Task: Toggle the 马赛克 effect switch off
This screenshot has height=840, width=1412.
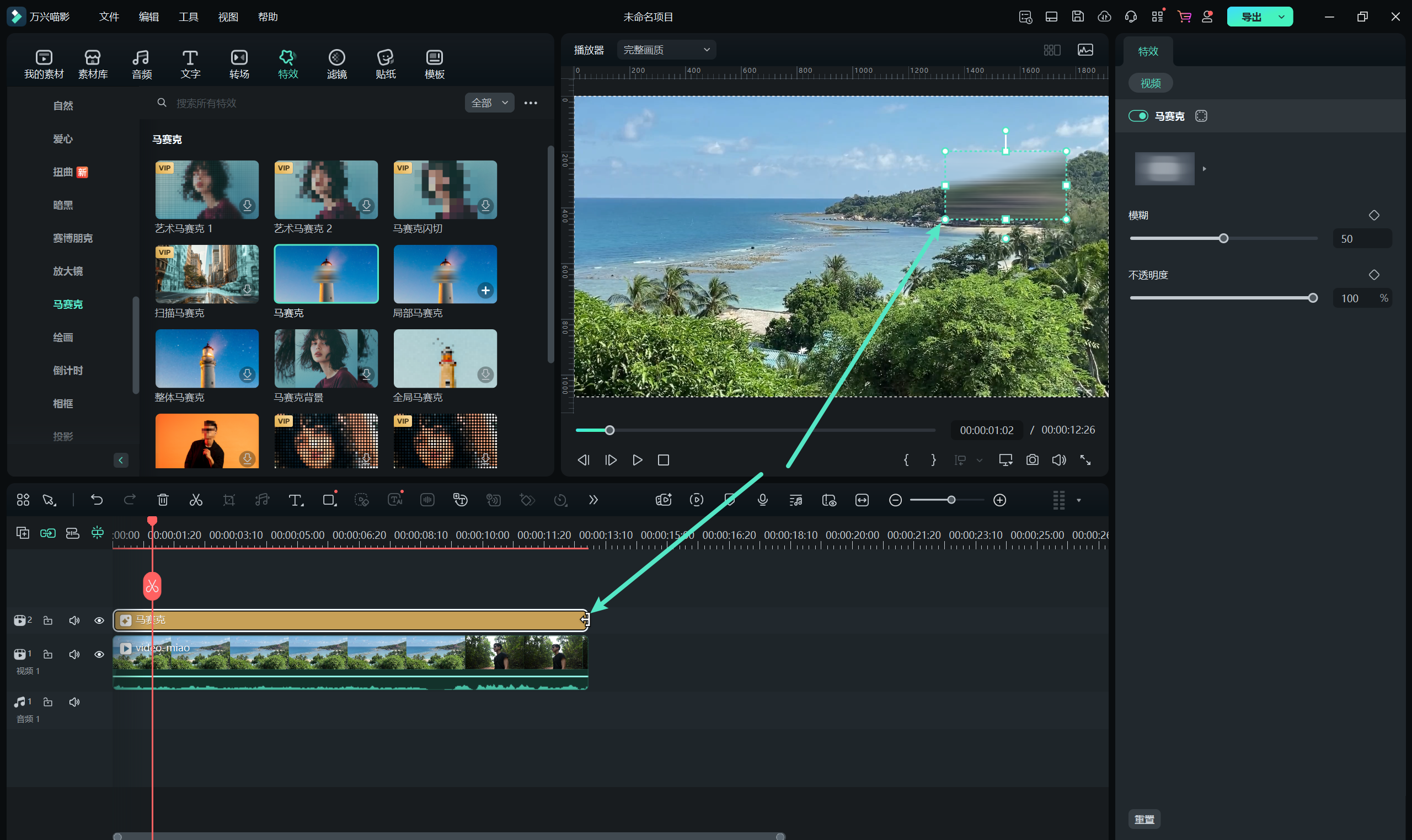Action: tap(1138, 116)
